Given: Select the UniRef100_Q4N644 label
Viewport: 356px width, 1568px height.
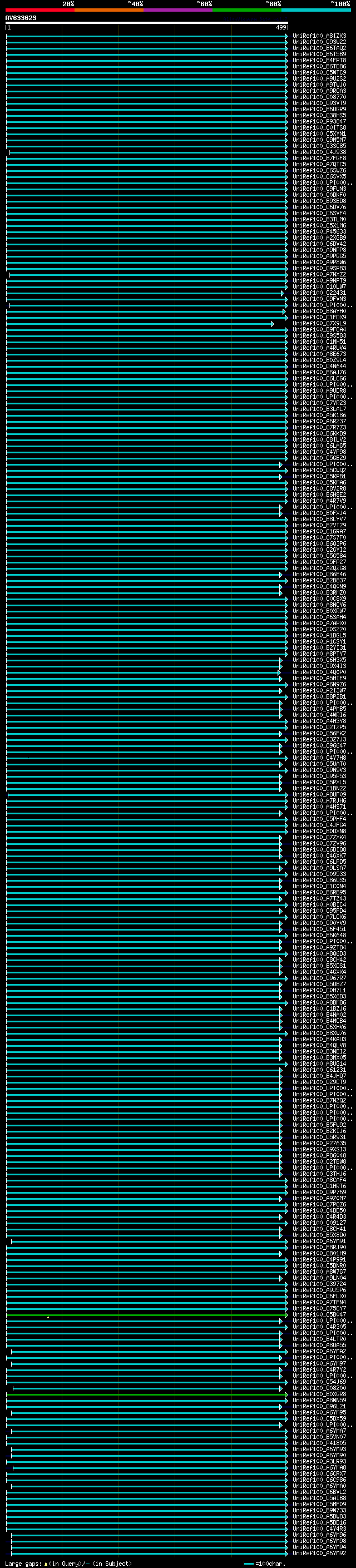Looking at the screenshot, I should pos(319,367).
